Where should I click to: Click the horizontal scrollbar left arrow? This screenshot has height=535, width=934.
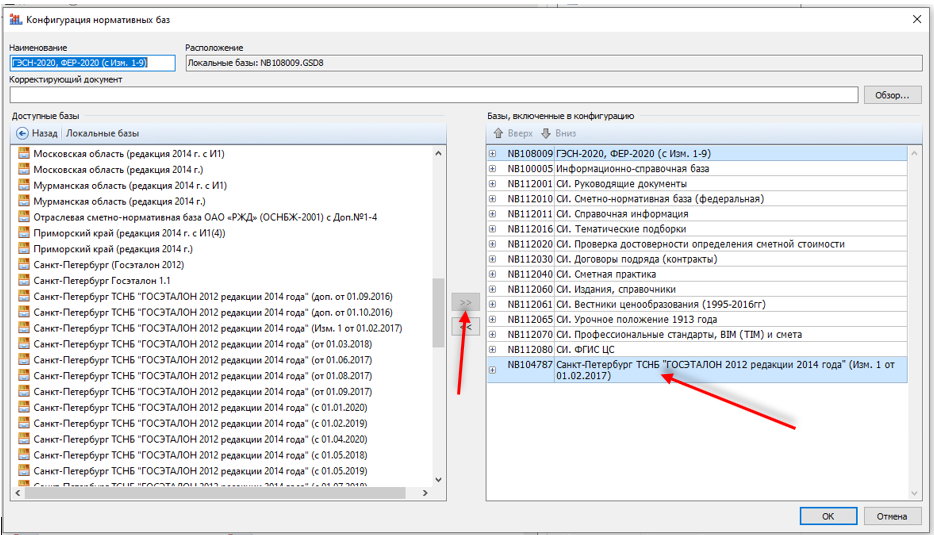(x=18, y=493)
